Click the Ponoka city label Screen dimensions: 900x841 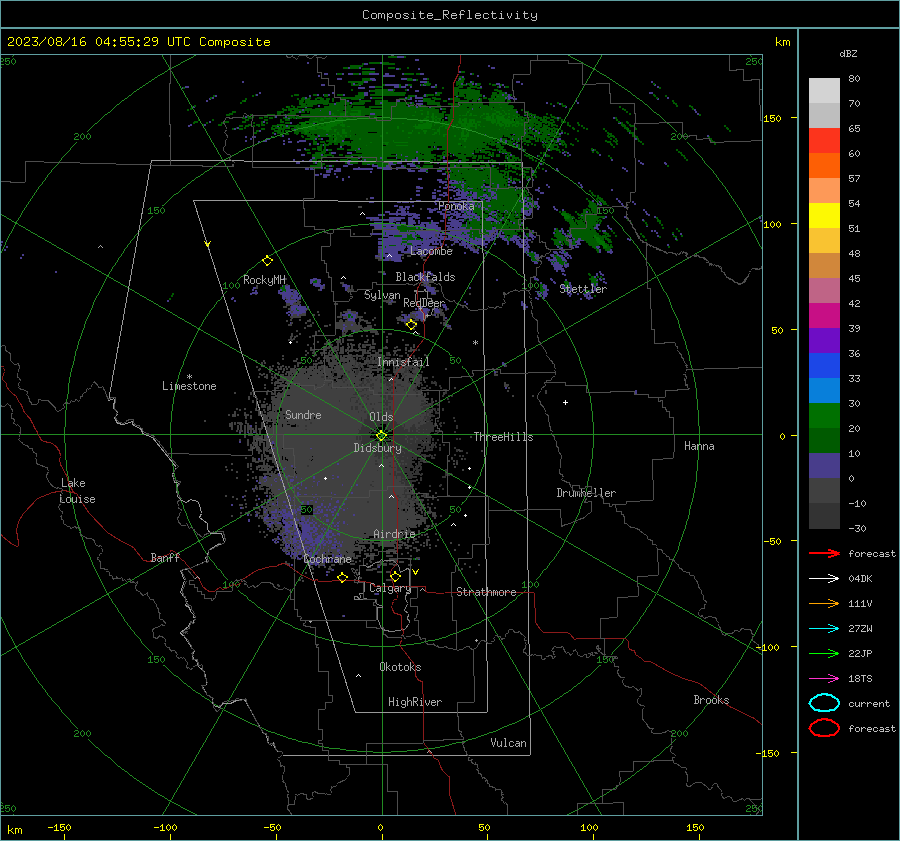(x=456, y=206)
